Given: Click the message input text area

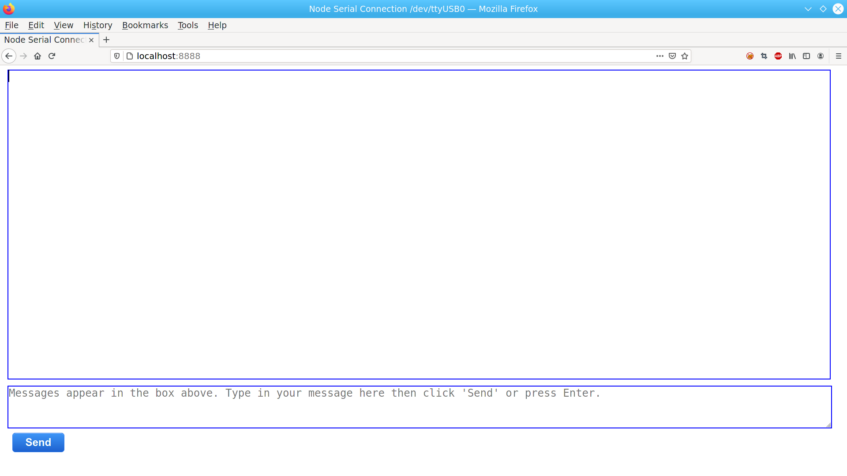Looking at the screenshot, I should coord(419,407).
